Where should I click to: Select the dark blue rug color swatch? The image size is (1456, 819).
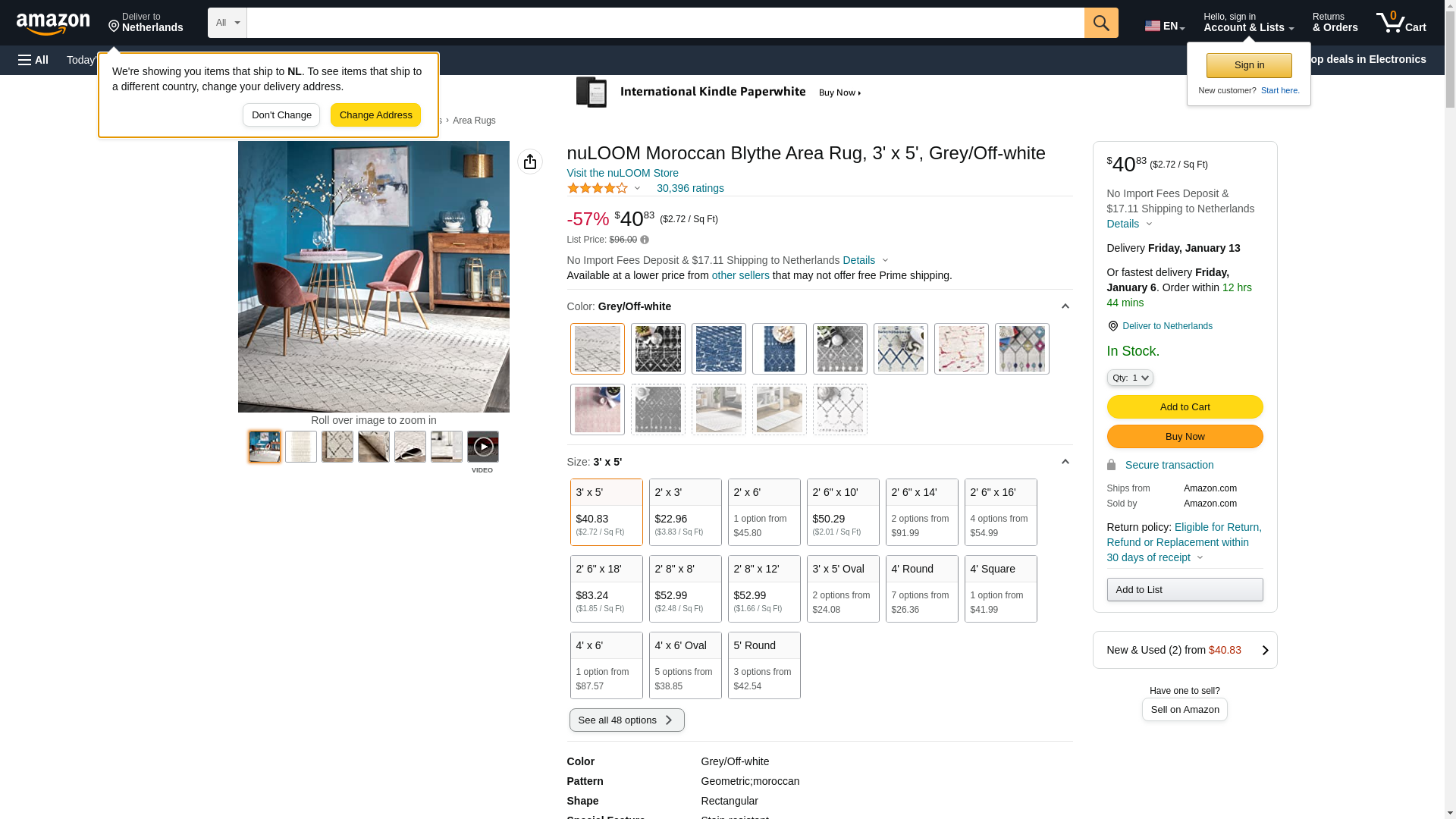(x=718, y=349)
